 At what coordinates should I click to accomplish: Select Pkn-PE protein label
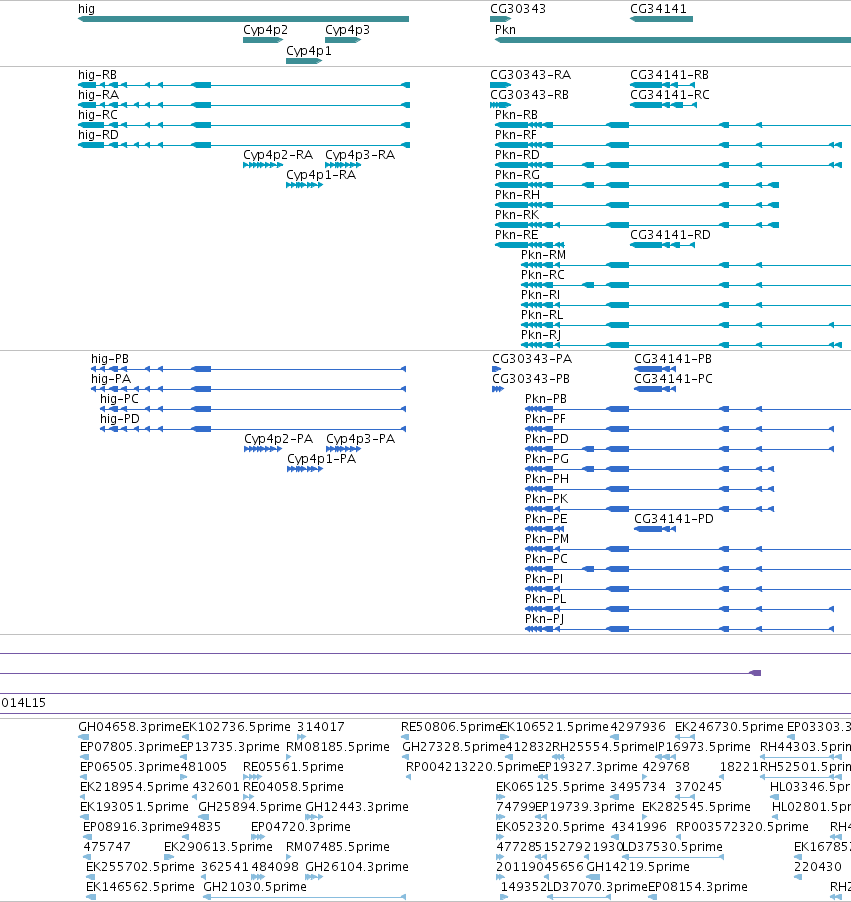(x=545, y=519)
